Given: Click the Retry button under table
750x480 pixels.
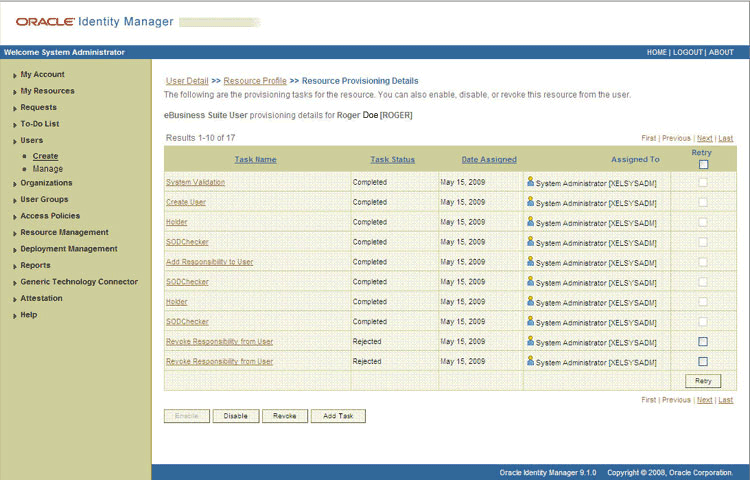Looking at the screenshot, I should 703,381.
